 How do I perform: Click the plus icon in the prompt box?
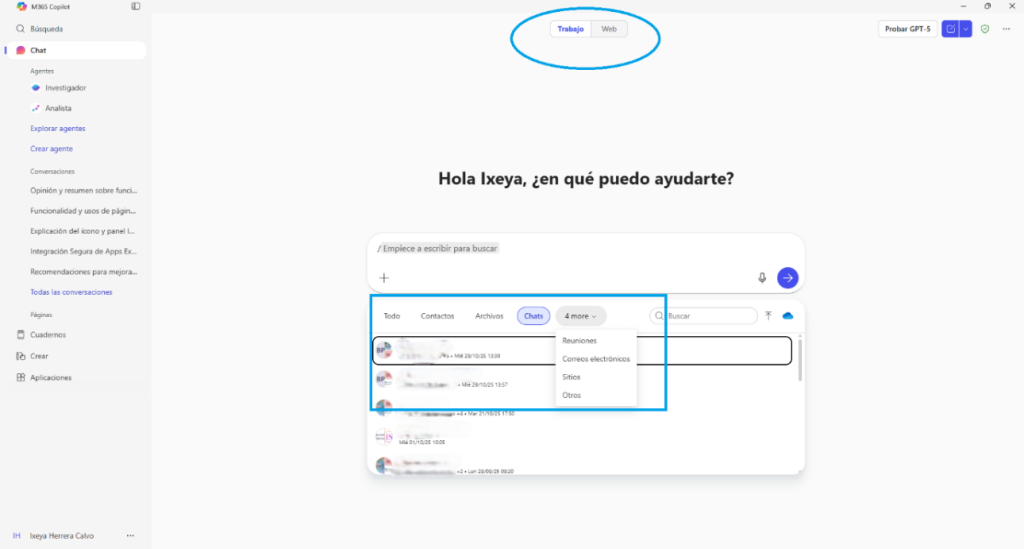(384, 278)
